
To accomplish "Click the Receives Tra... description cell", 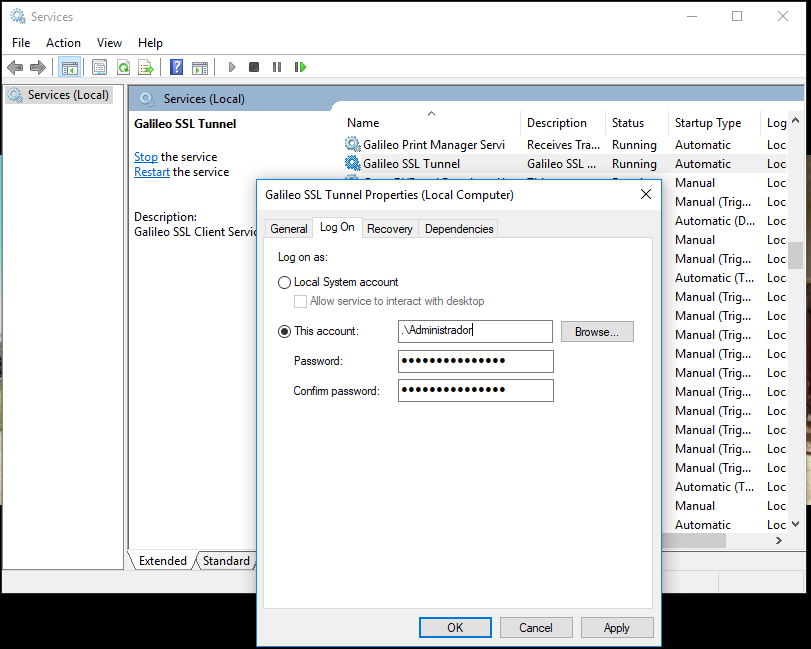I will [563, 145].
